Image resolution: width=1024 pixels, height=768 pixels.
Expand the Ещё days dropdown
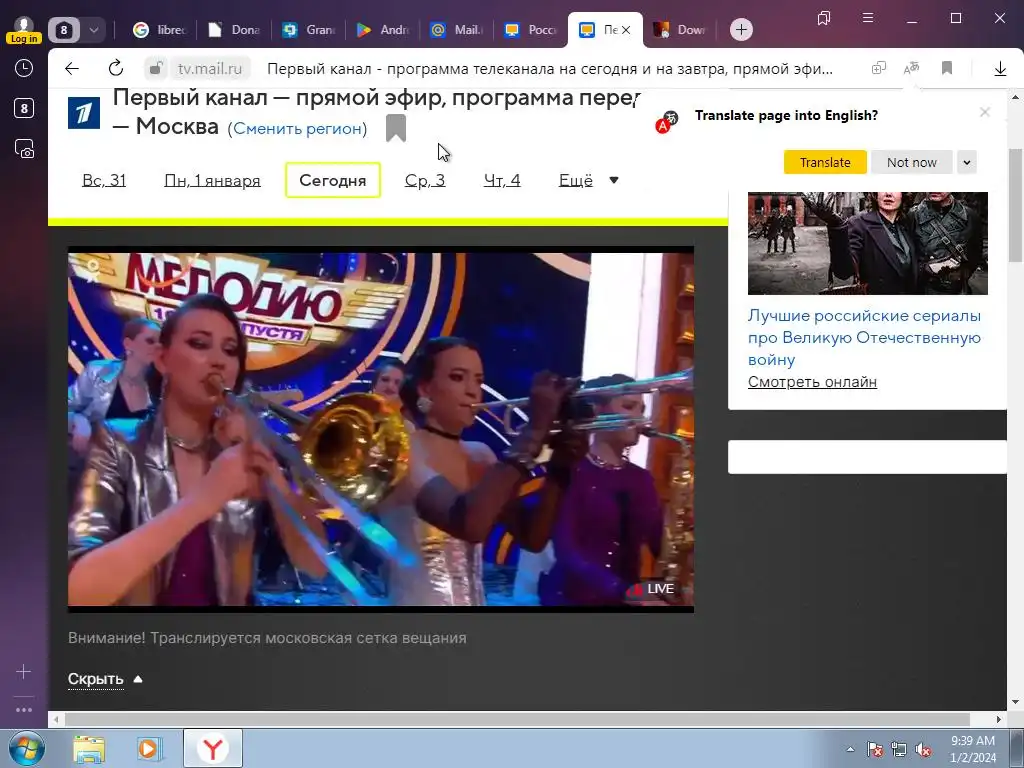pos(588,180)
